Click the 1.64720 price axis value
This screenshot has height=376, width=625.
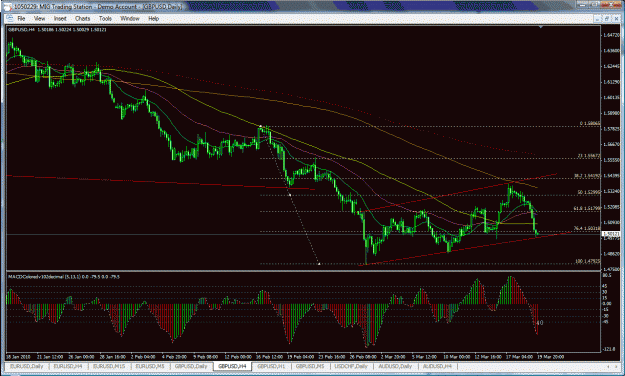(611, 35)
